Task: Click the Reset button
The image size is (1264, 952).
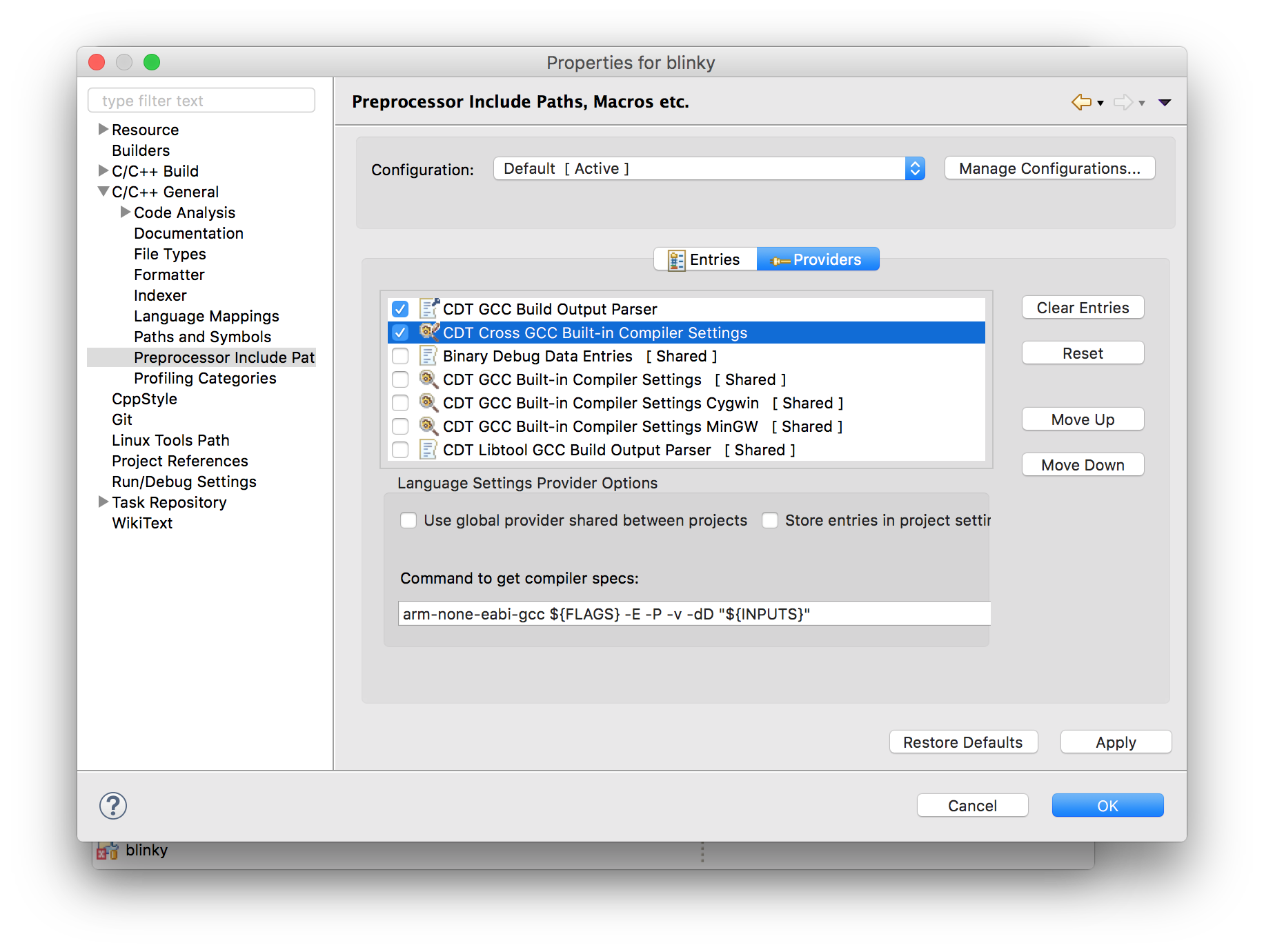Action: pos(1083,353)
